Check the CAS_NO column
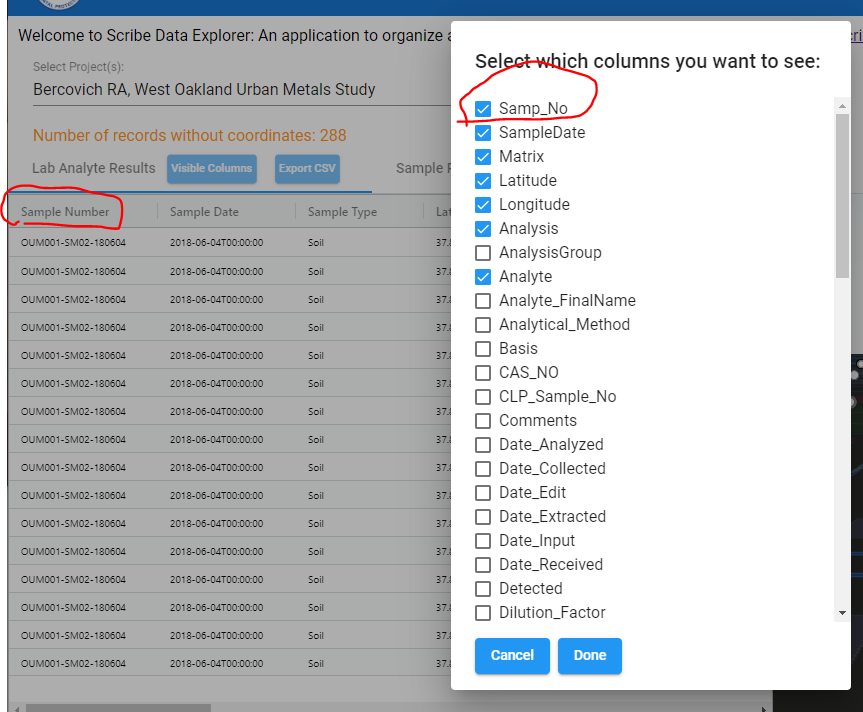 click(484, 372)
